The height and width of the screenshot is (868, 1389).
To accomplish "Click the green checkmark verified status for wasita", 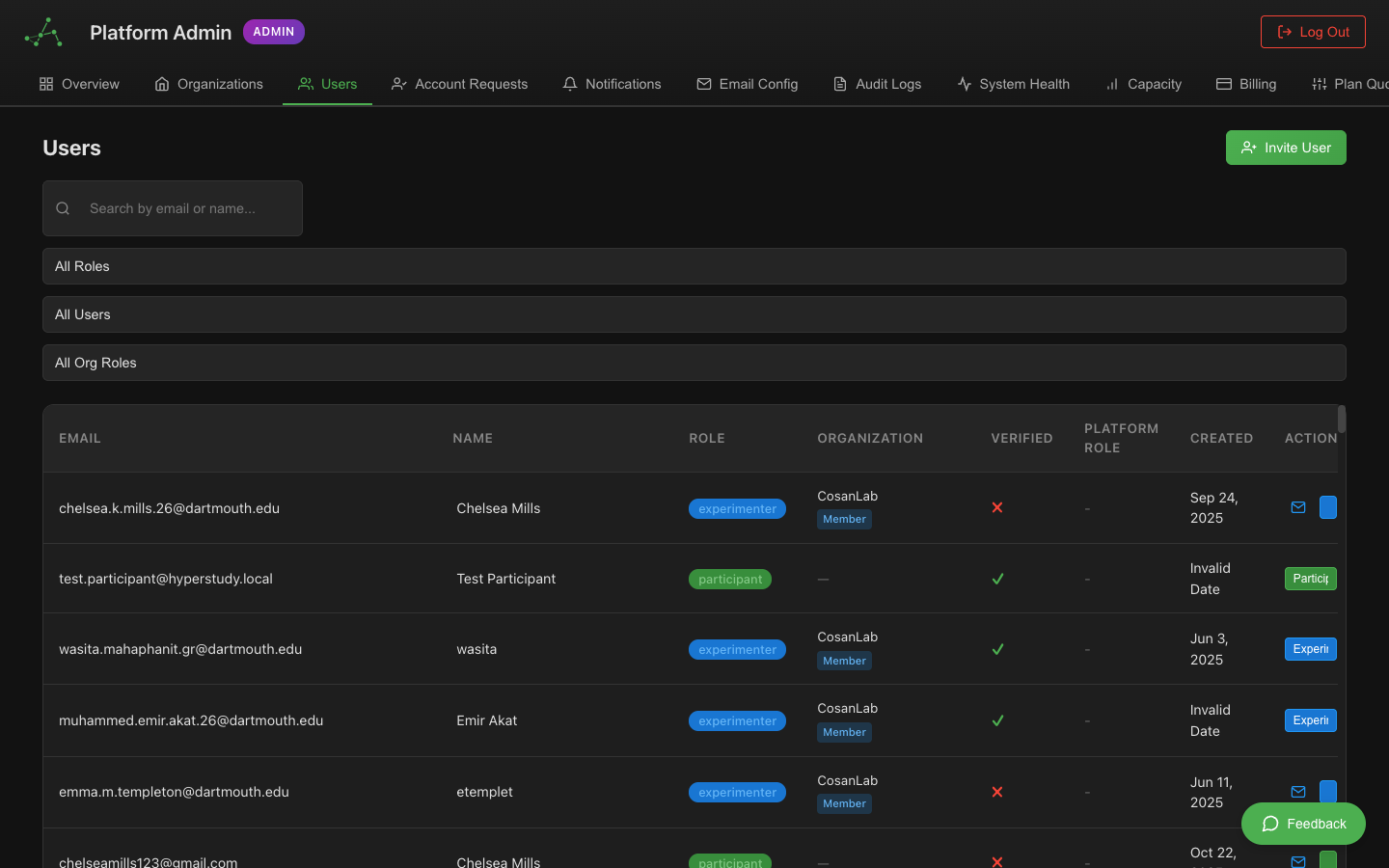I will [x=997, y=649].
